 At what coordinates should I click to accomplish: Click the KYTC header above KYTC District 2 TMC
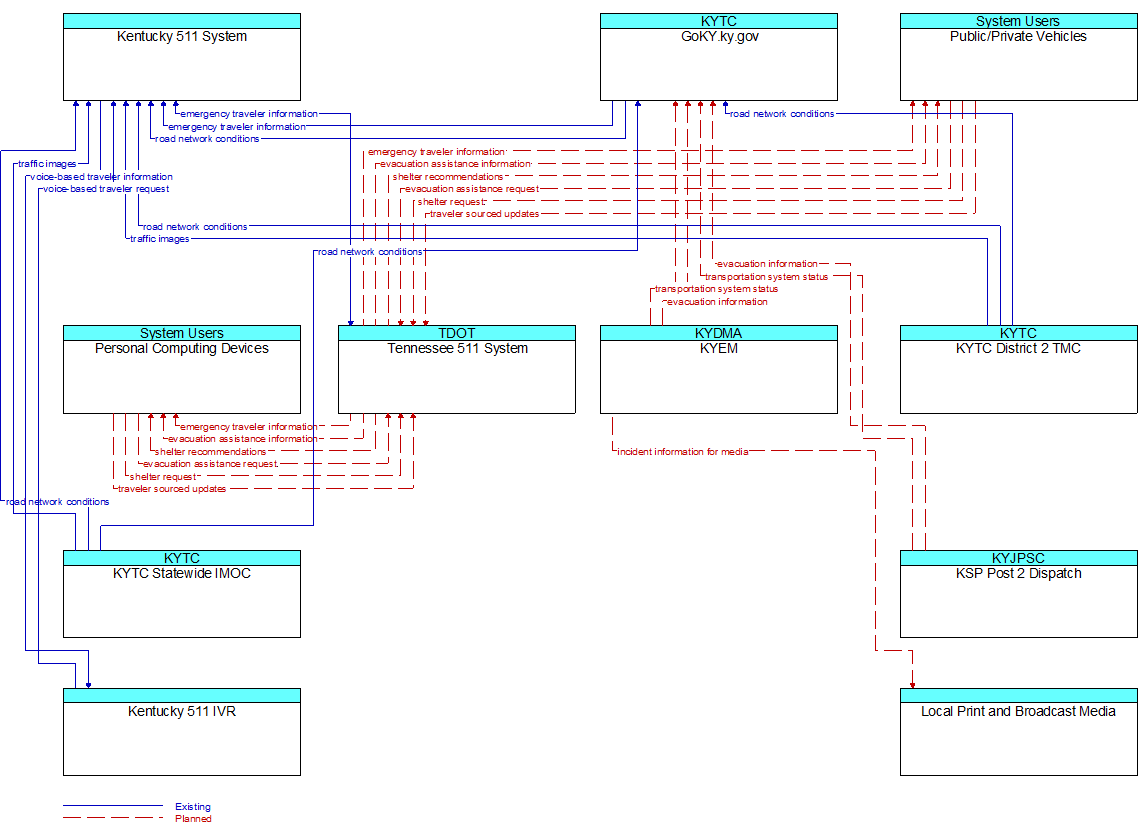click(1018, 333)
